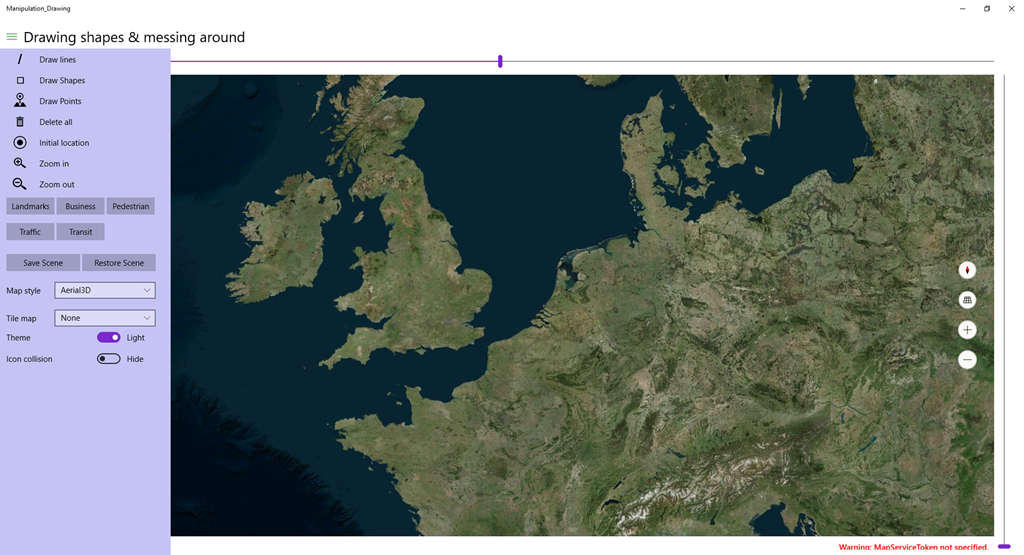The image size is (1024, 555).
Task: Click the 'Drawing shapes & messing around' title
Action: click(134, 37)
